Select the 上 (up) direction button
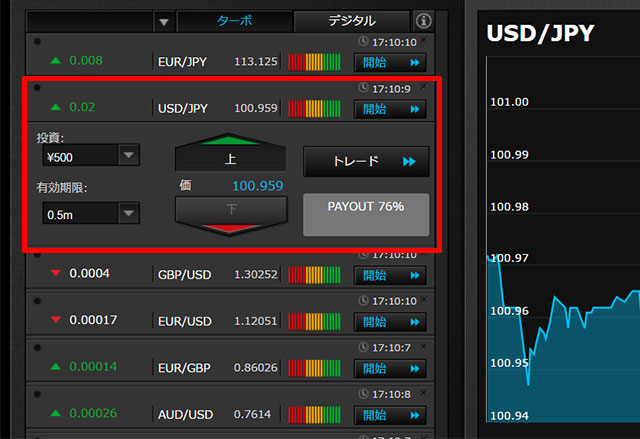Screen dimensions: 640x439 pyautogui.click(x=230, y=153)
